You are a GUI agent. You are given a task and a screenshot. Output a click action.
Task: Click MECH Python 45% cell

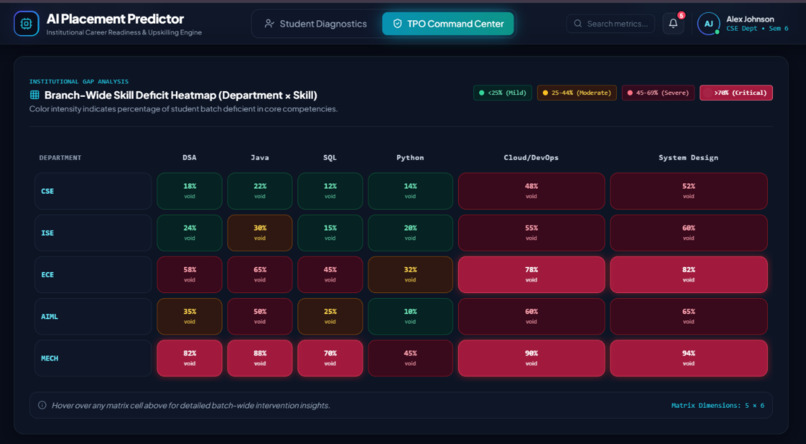[410, 358]
